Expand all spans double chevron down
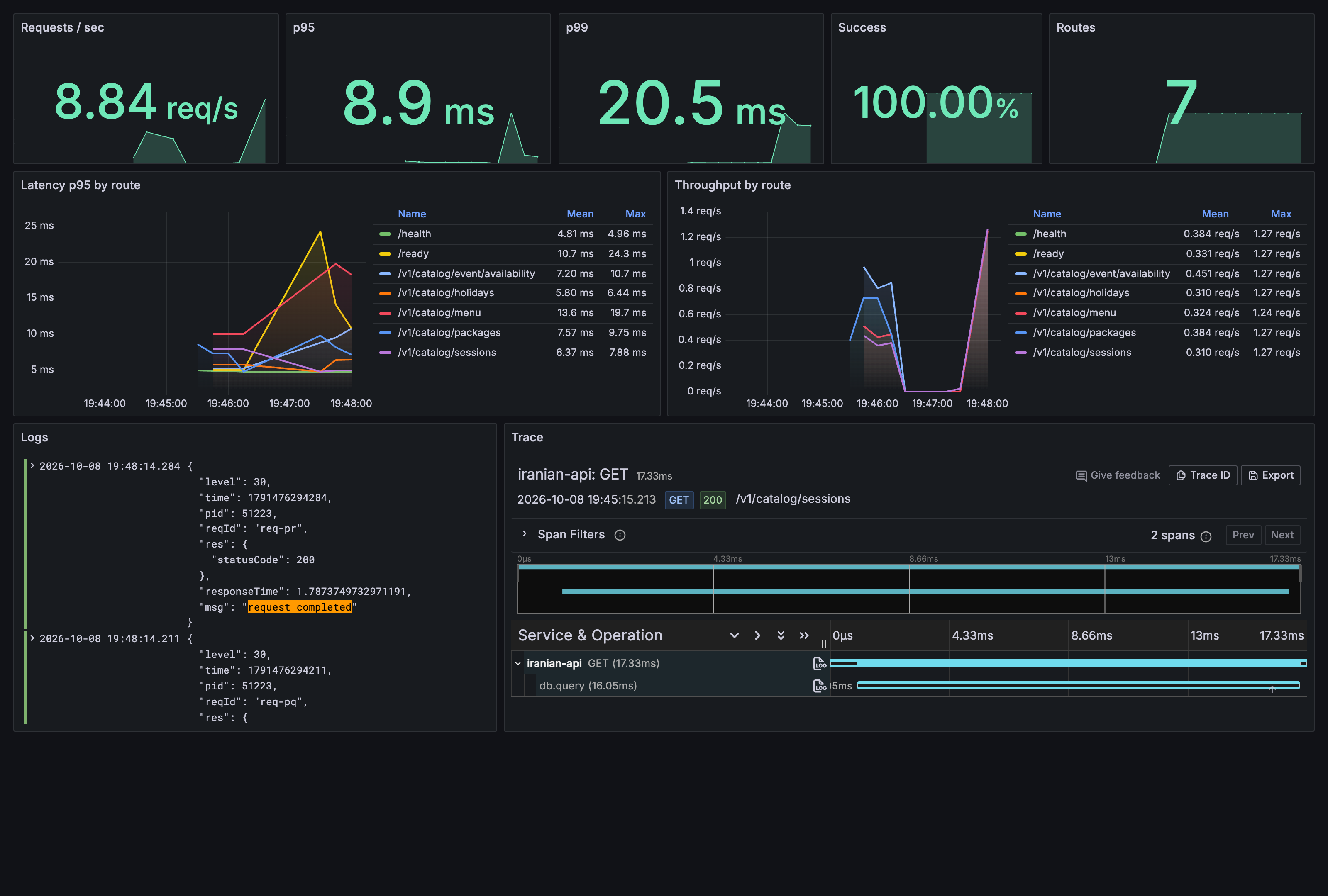This screenshot has height=896, width=1328. point(781,635)
